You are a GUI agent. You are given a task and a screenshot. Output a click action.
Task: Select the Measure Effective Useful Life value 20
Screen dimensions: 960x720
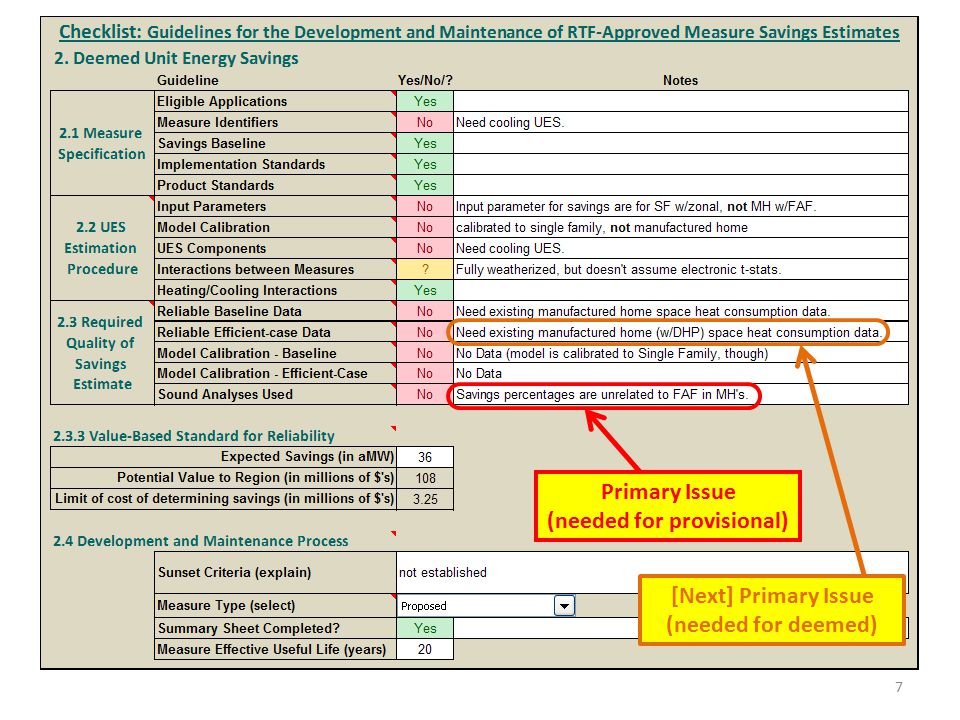coord(425,650)
